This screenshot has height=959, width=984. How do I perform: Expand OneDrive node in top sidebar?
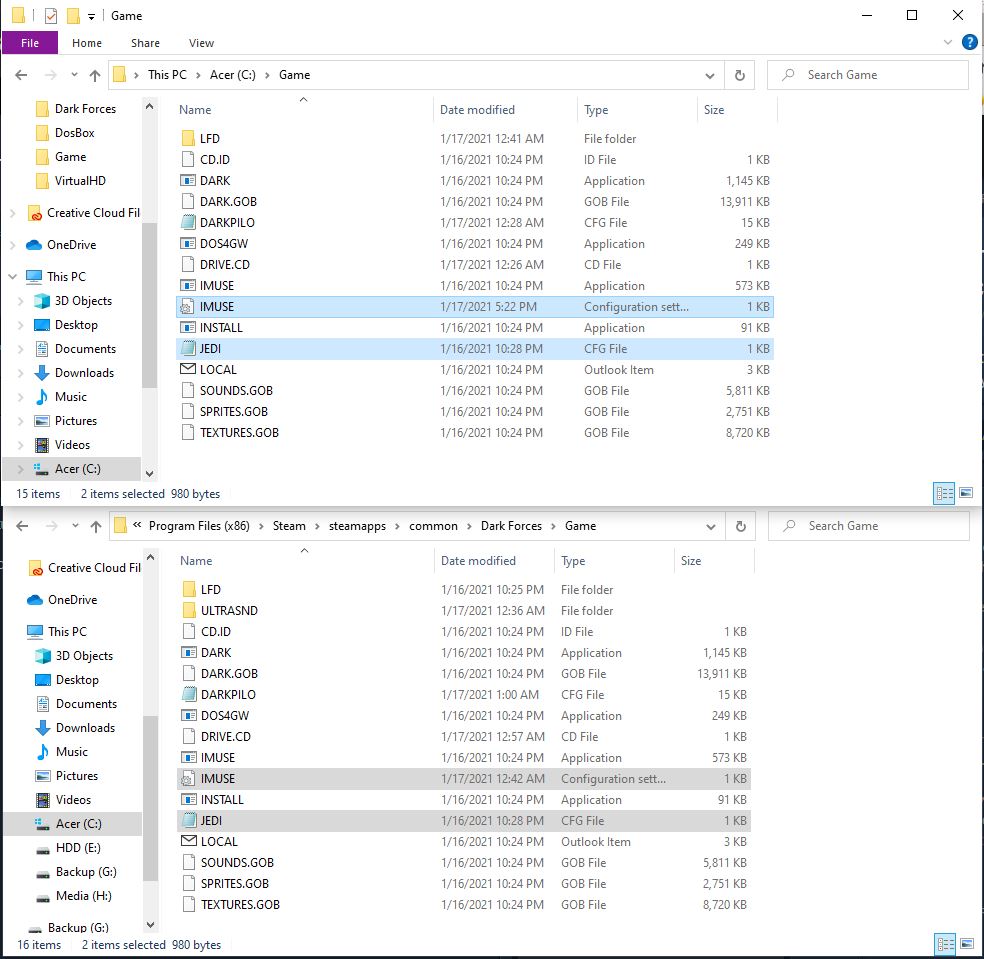13,245
